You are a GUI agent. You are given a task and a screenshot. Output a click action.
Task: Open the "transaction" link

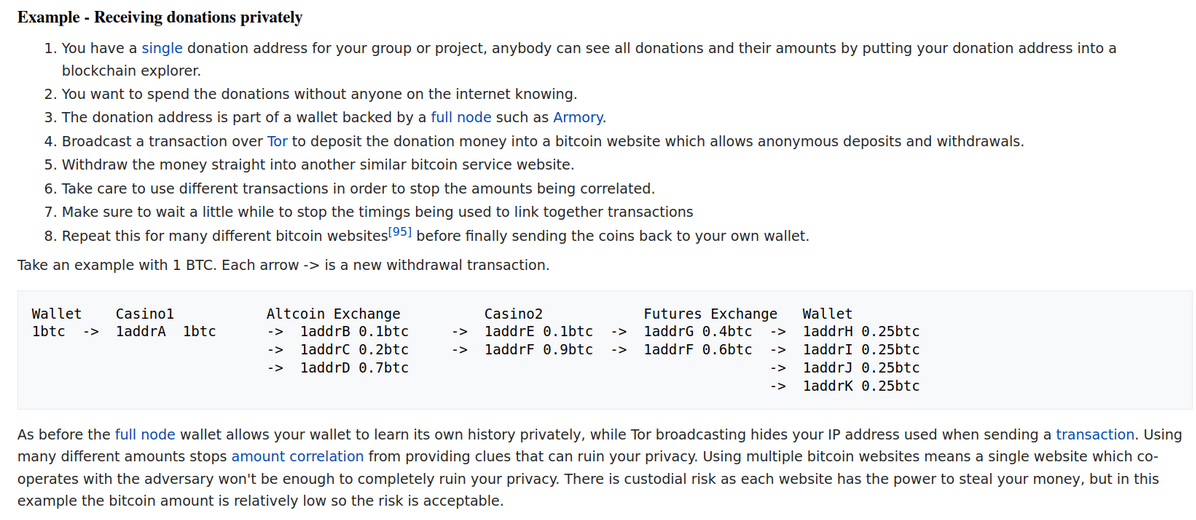coord(1095,435)
